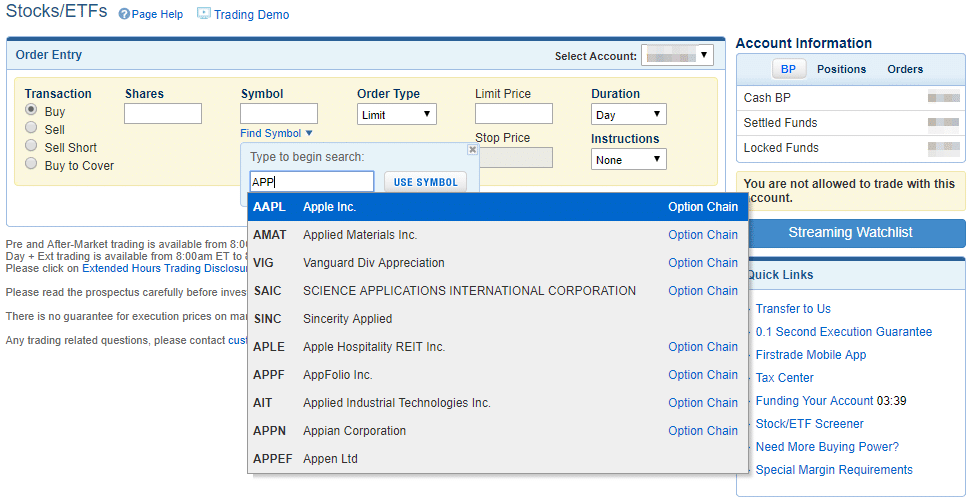Click the Symbol input field
Image resolution: width=978 pixels, height=504 pixels.
coord(279,114)
